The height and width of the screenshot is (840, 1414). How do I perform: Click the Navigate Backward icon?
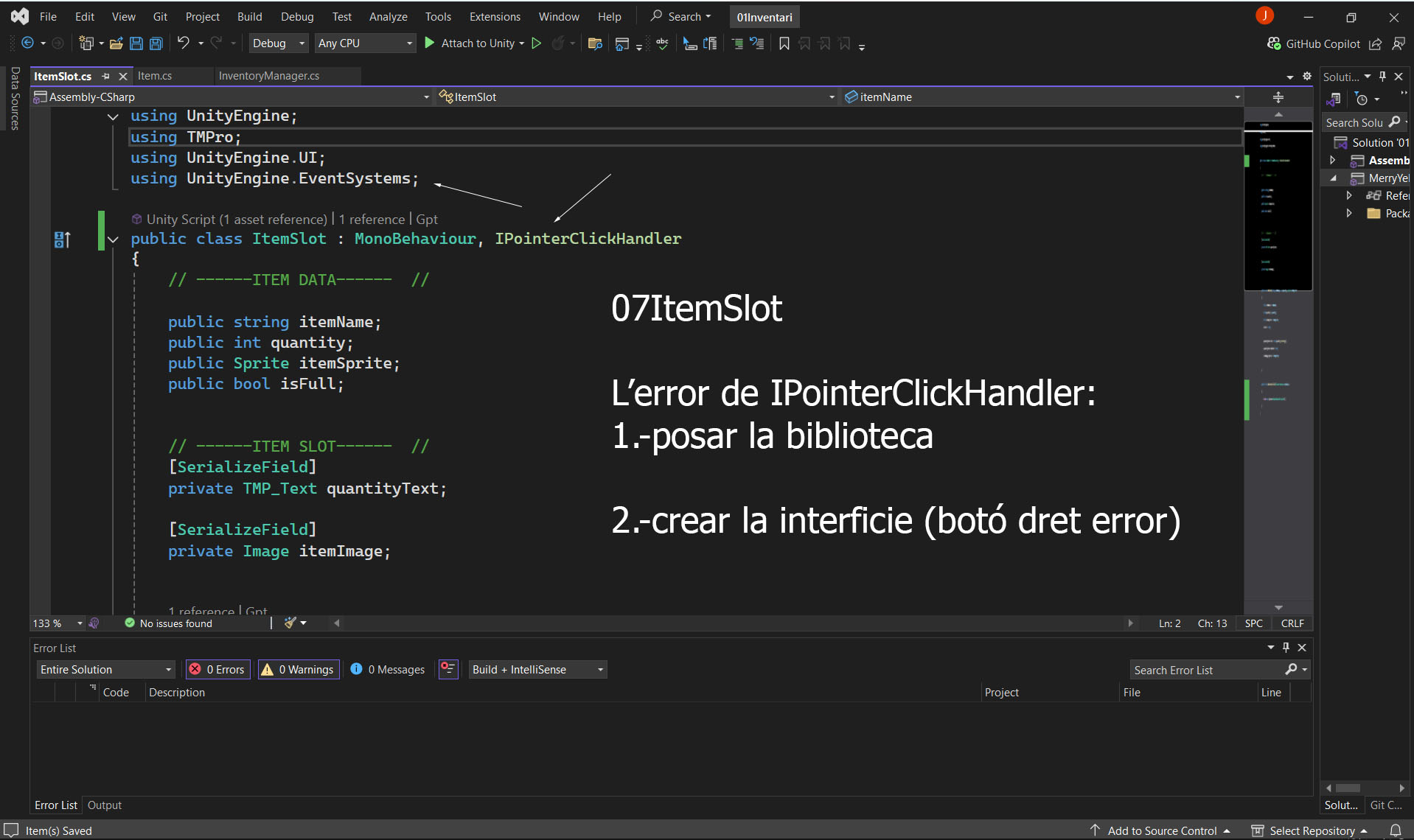tap(27, 43)
